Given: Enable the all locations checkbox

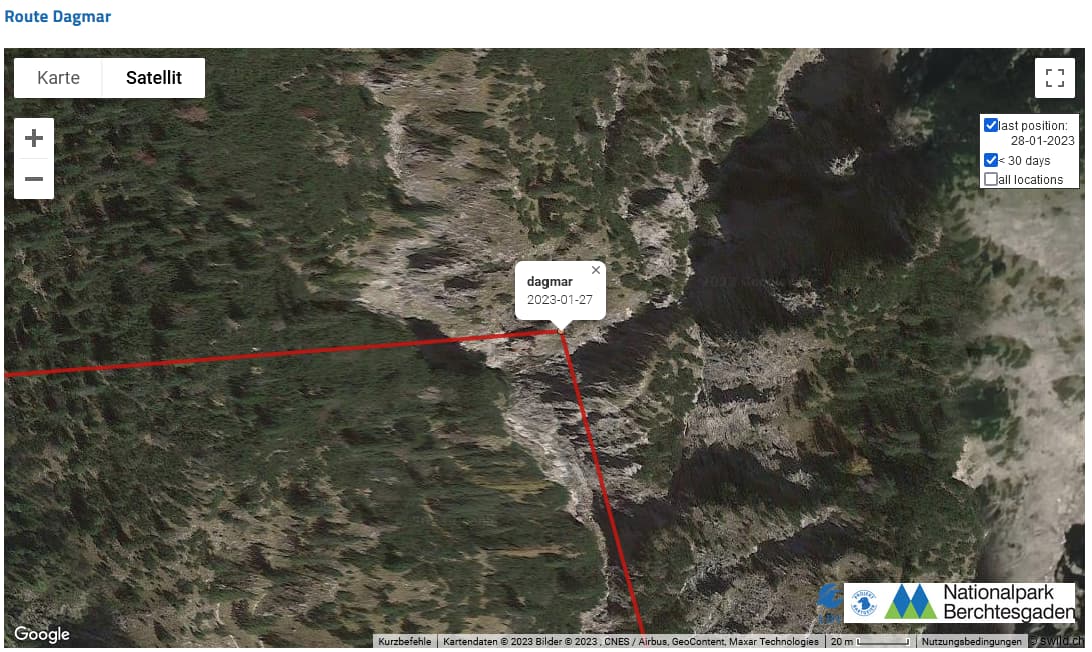Looking at the screenshot, I should point(990,179).
